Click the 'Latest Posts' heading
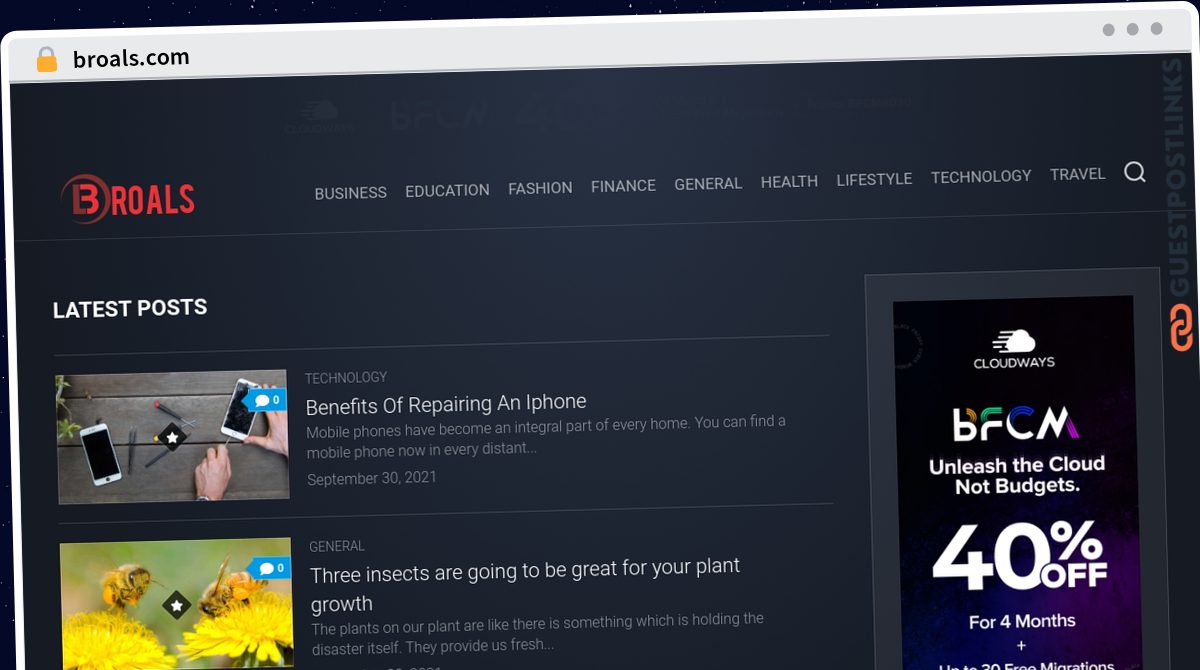Image resolution: width=1200 pixels, height=670 pixels. point(130,309)
